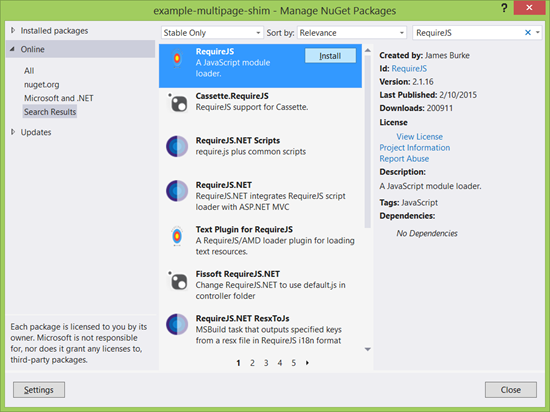Image resolution: width=550 pixels, height=412 pixels.
Task: Select the RequireJS.NET ResxToJs title
Action: 242,319
